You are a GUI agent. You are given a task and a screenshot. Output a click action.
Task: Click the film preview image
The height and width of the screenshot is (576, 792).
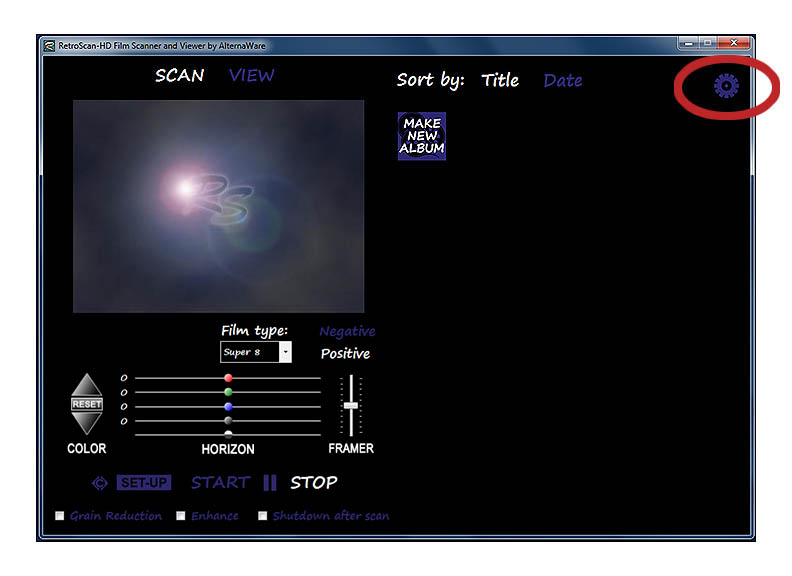(218, 206)
